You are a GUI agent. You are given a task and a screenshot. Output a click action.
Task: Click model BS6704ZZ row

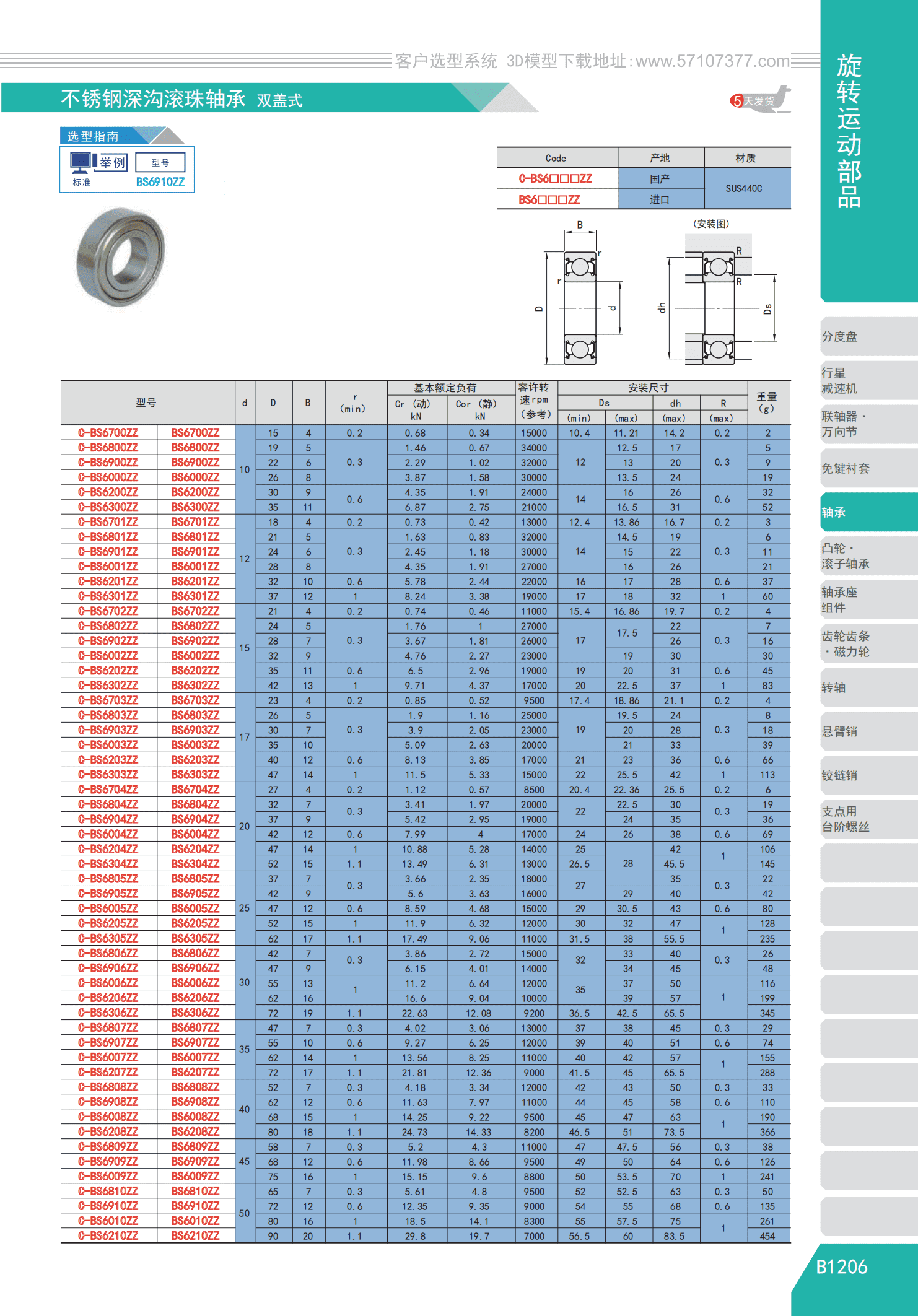click(x=196, y=790)
